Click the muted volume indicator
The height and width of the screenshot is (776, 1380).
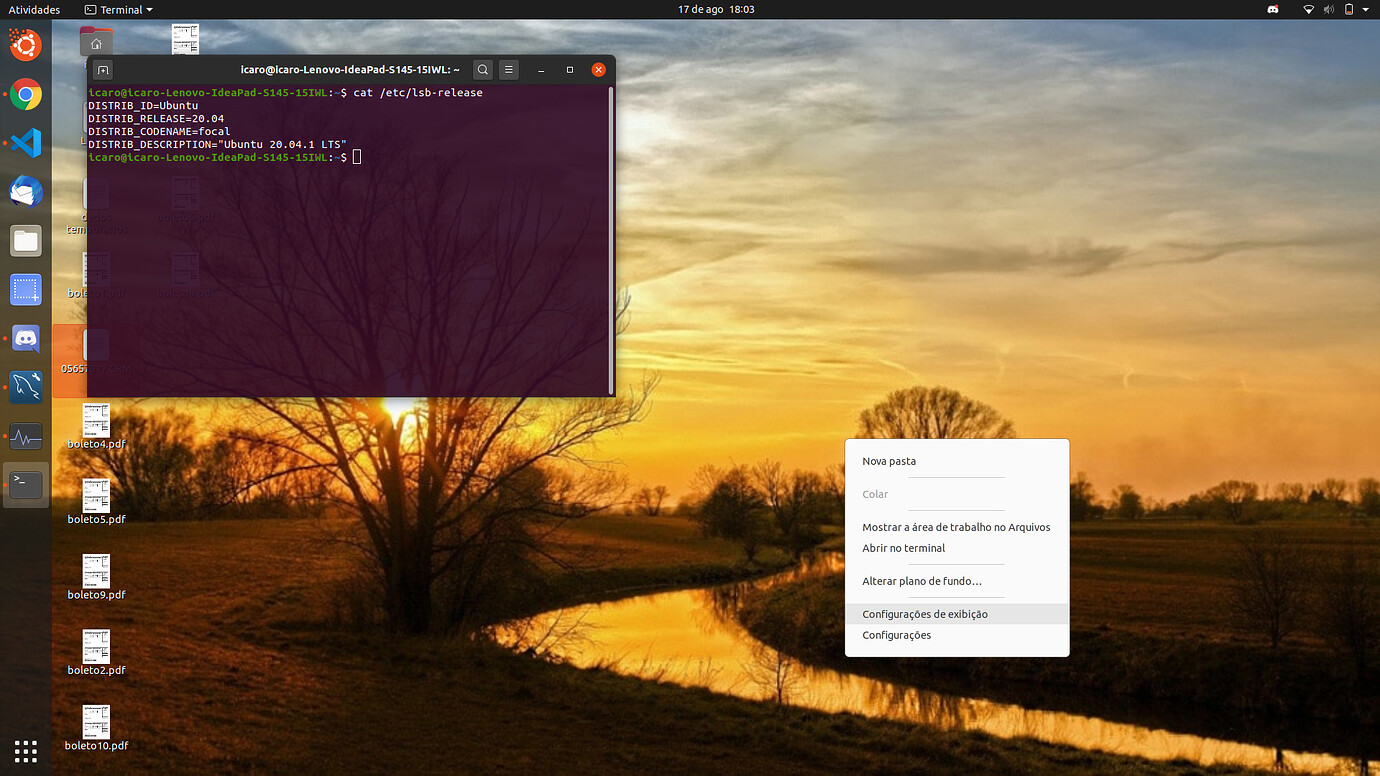pyautogui.click(x=1329, y=9)
